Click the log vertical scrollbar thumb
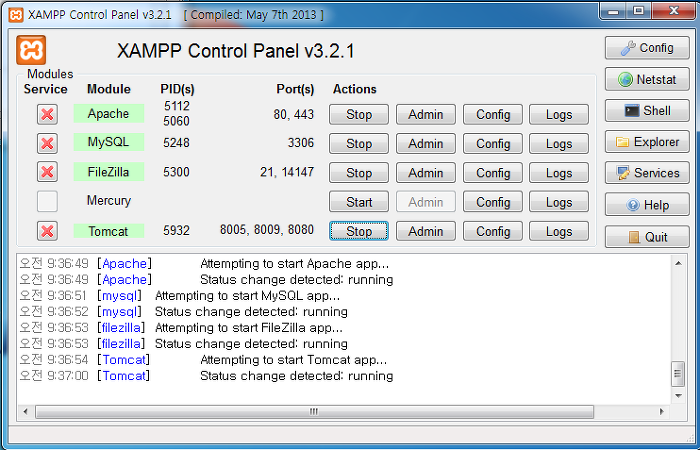Screen dimensions: 700x450 pyautogui.click(x=678, y=374)
